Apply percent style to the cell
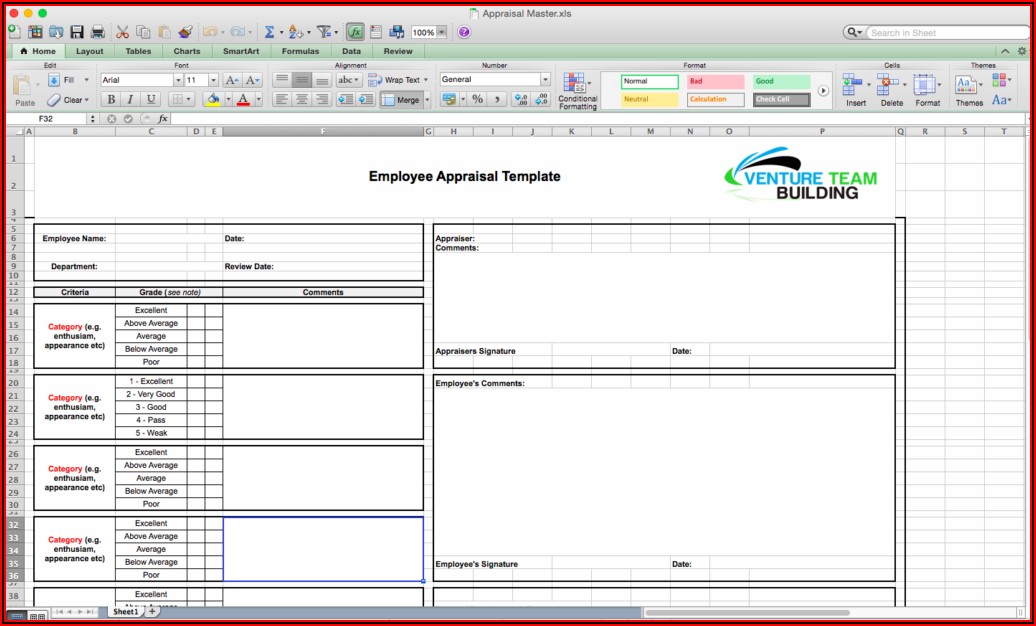1036x626 pixels. pos(477,99)
